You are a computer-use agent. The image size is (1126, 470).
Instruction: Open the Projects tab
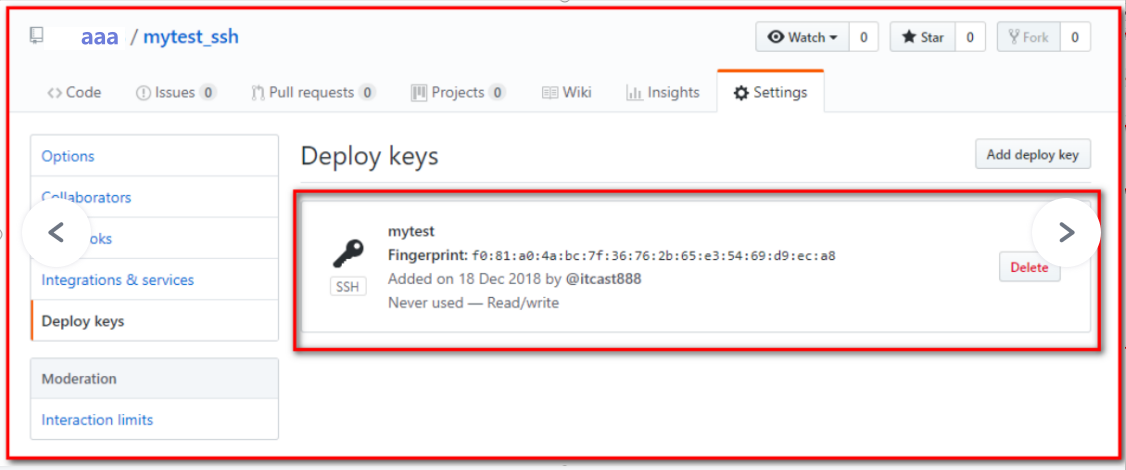[x=458, y=92]
